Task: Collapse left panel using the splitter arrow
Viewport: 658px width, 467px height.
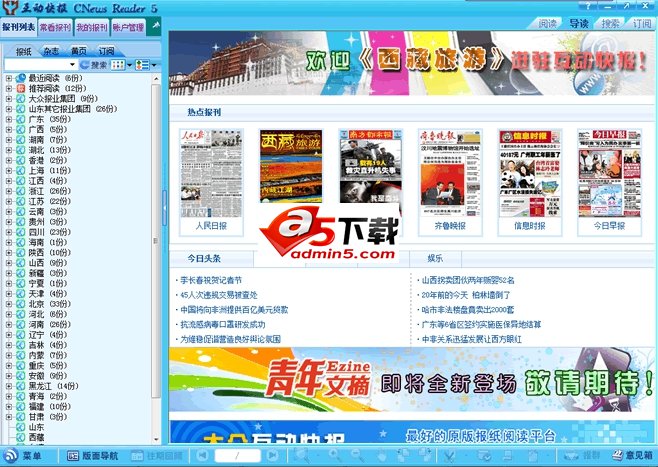Action: click(164, 207)
